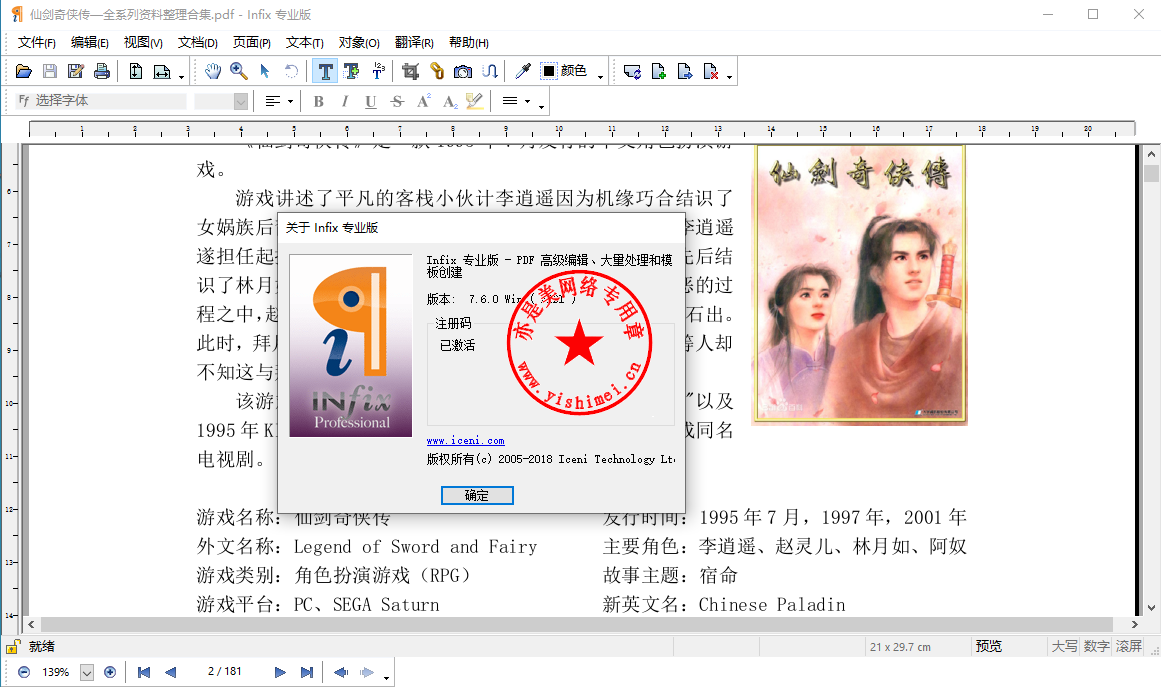The image size is (1161, 687).
Task: Expand the color toolbar overflow arrow
Action: point(600,76)
